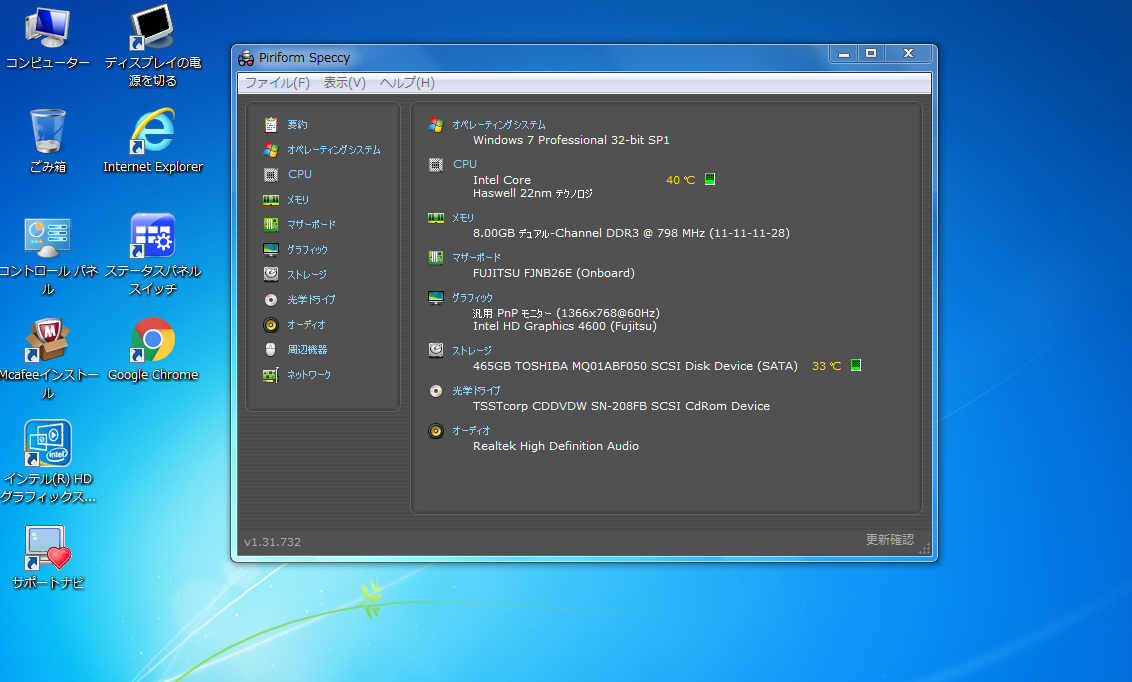This screenshot has width=1132, height=682.
Task: Click the summary panel optical disc icon
Action: 436,390
